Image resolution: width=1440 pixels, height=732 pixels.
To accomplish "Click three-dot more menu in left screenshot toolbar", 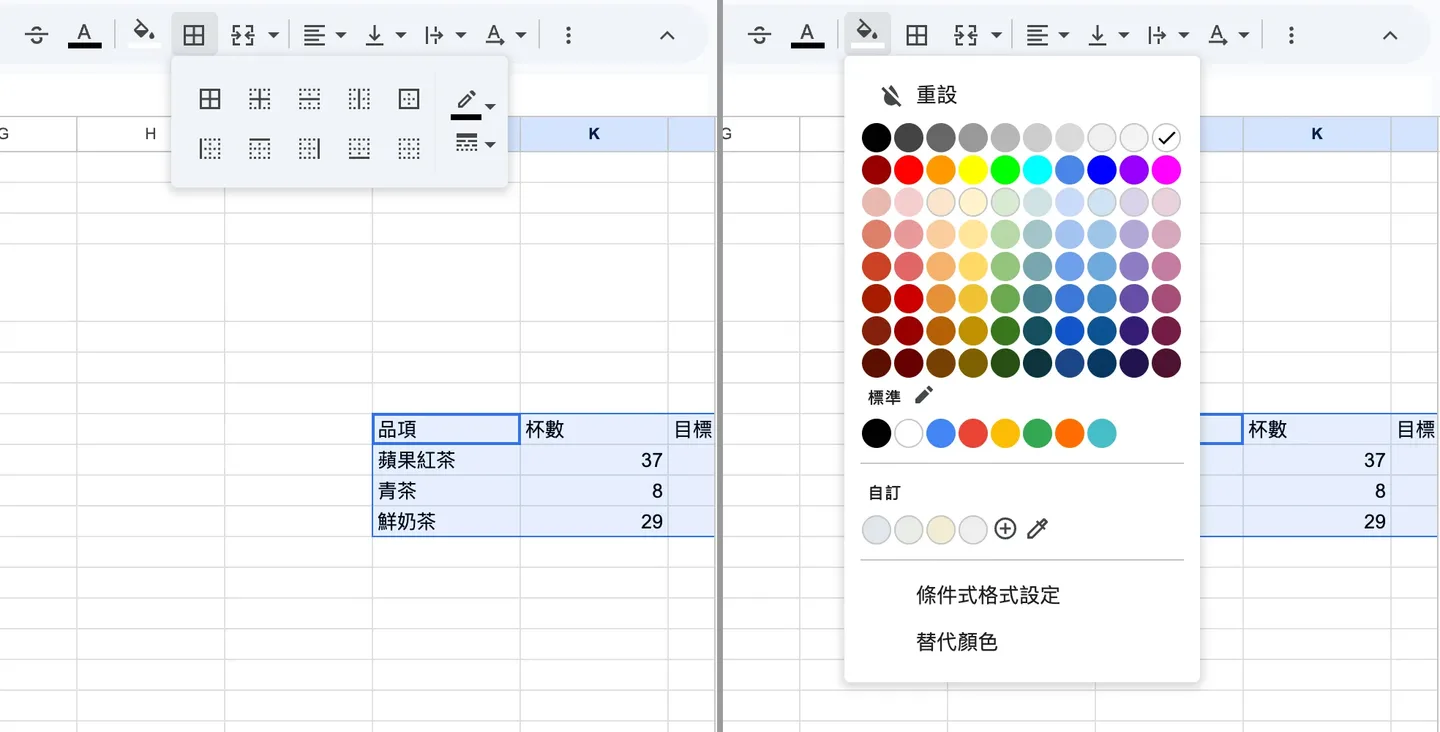I will [x=568, y=36].
